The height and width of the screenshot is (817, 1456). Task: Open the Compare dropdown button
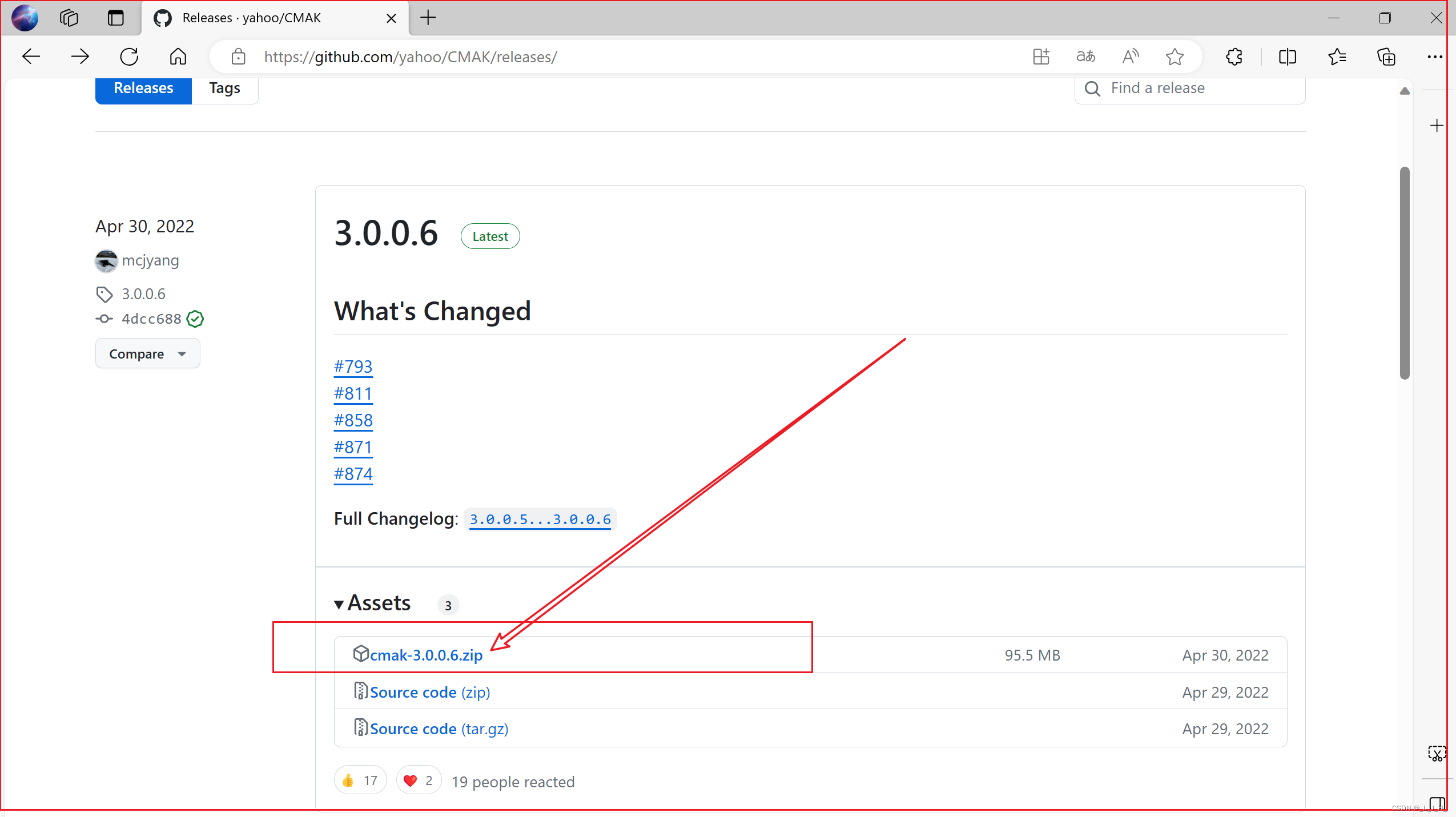(x=146, y=353)
